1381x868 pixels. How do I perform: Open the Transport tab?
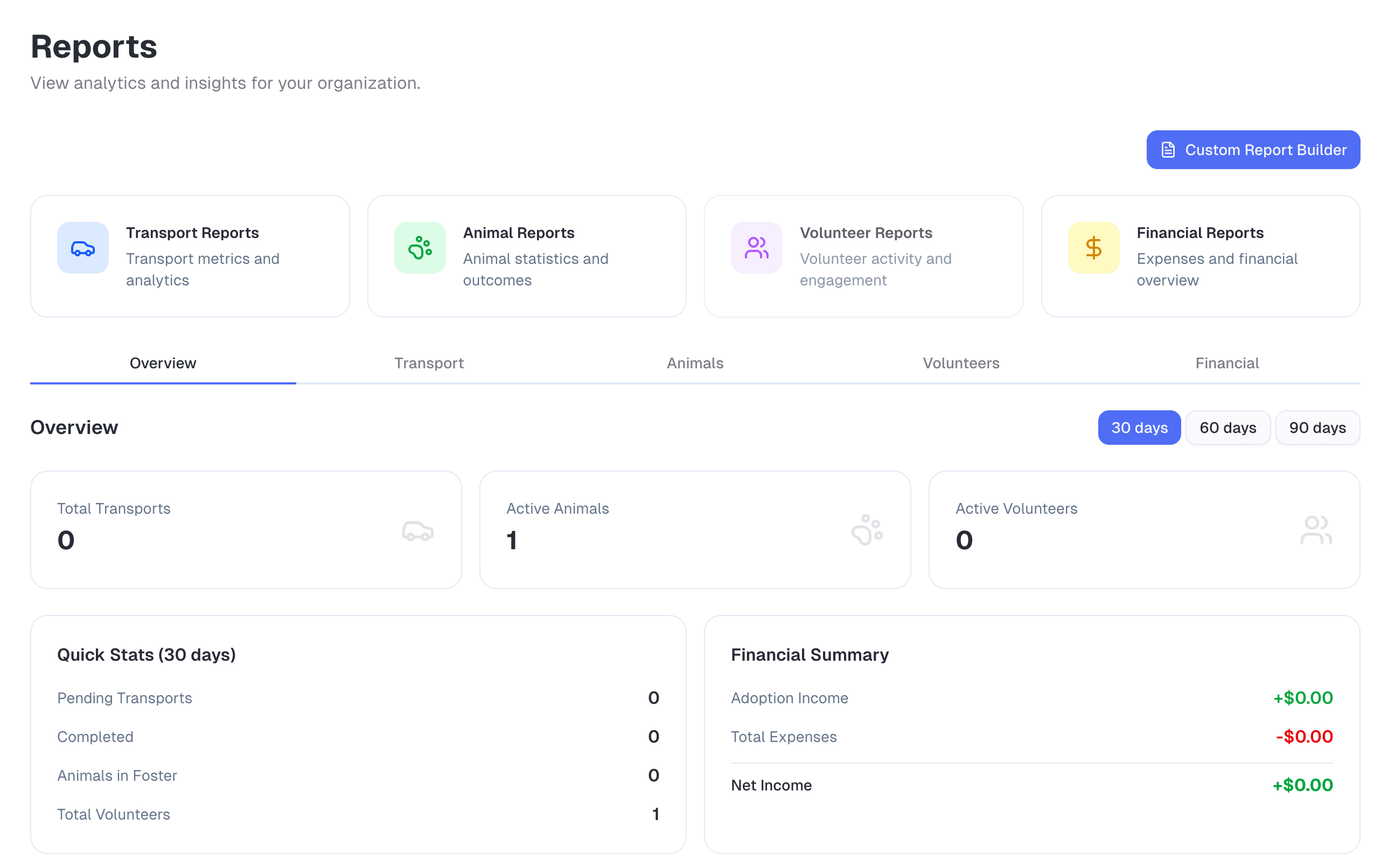tap(429, 363)
